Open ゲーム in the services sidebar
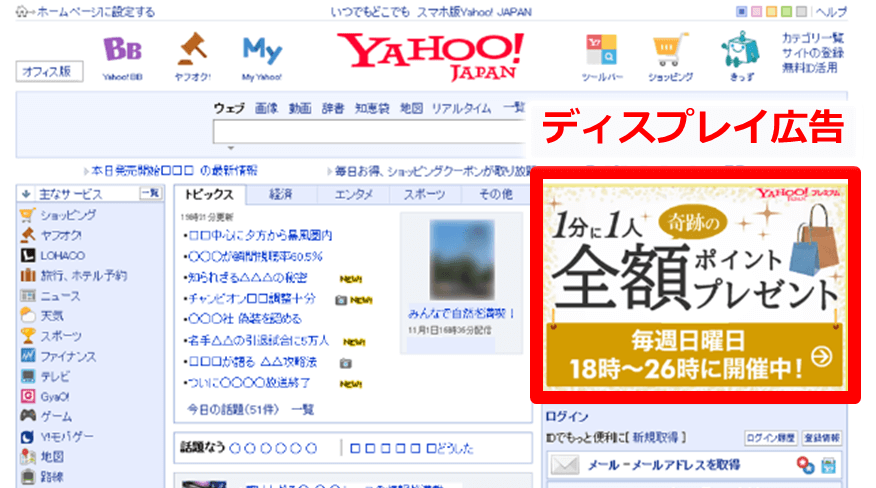 click(56, 416)
